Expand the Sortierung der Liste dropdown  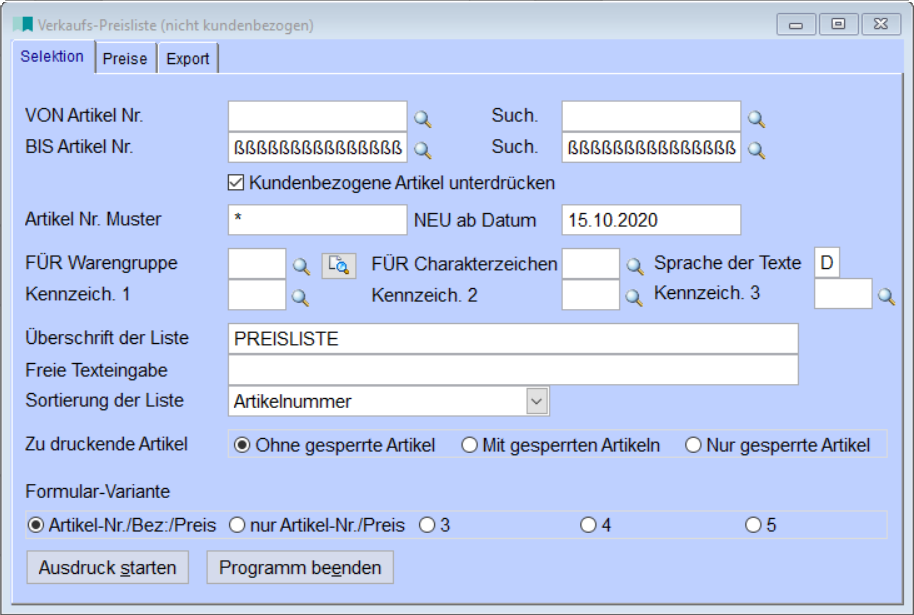point(537,401)
